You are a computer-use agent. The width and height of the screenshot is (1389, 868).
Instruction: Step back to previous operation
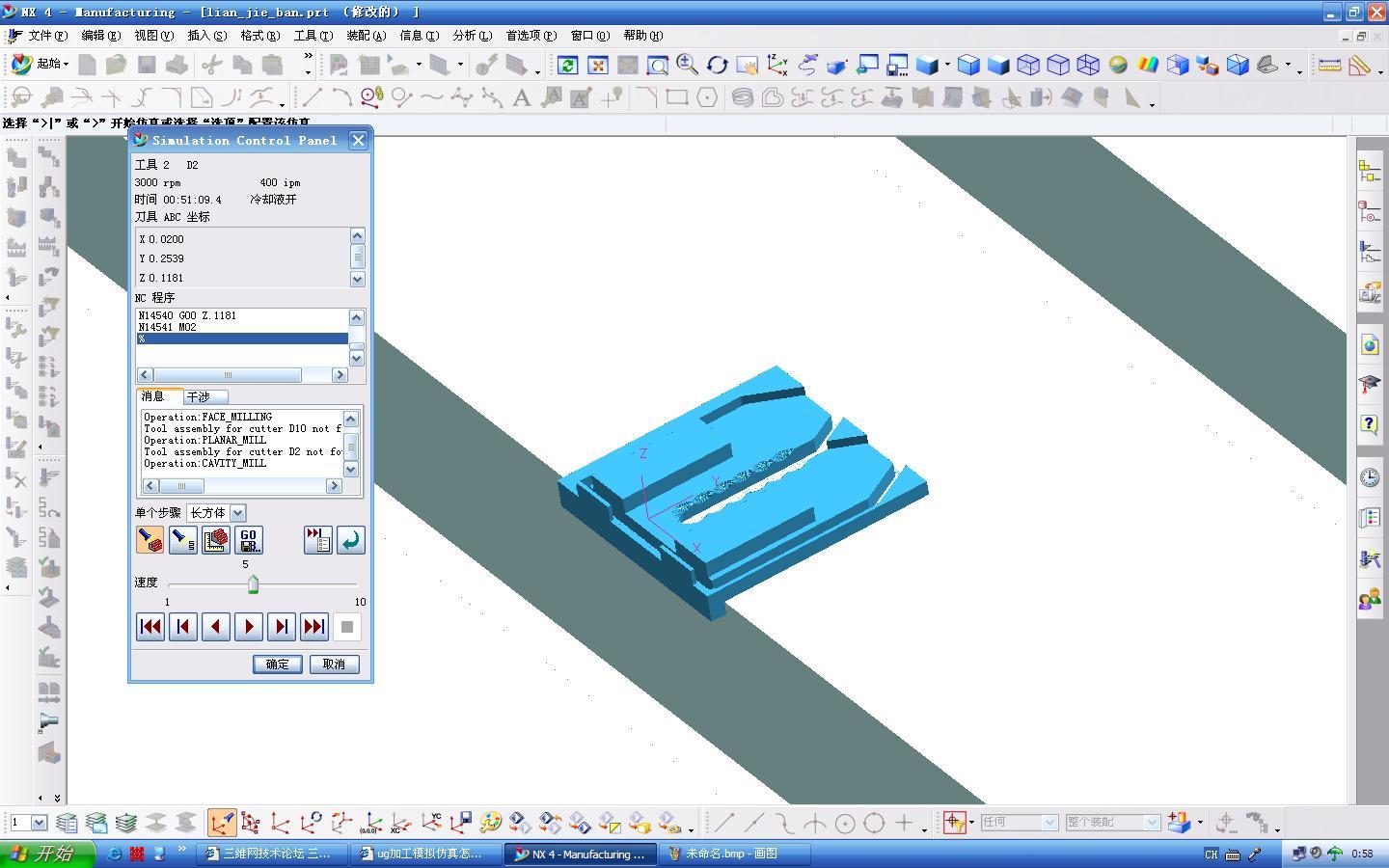point(183,627)
